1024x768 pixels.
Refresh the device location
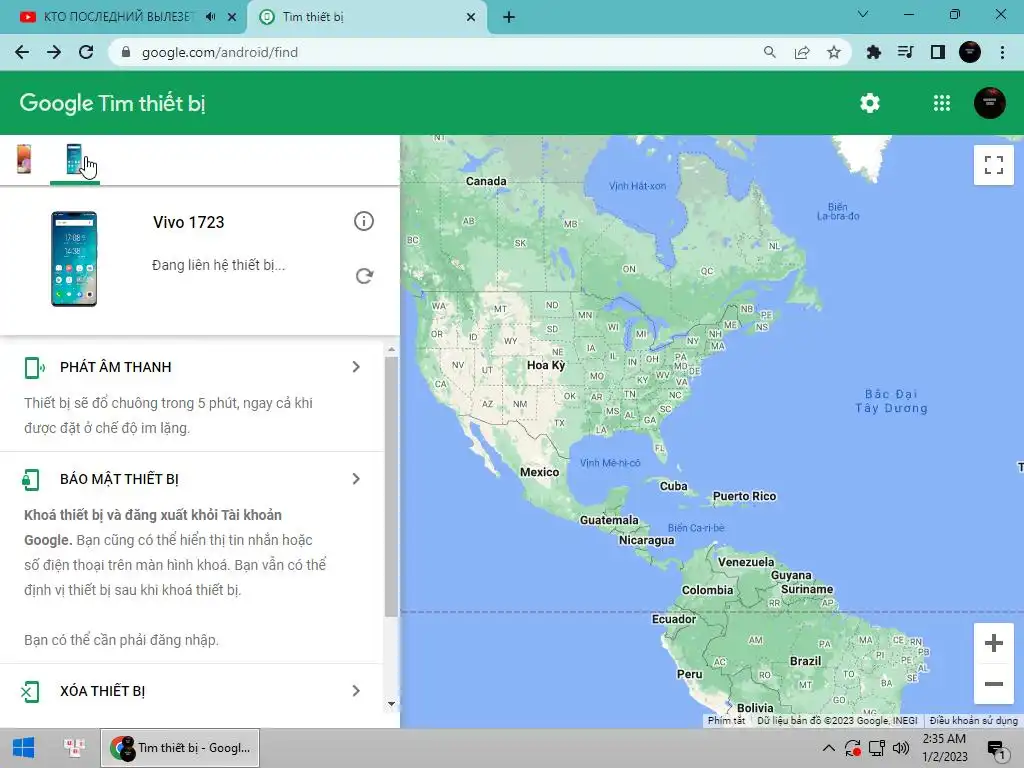click(364, 276)
